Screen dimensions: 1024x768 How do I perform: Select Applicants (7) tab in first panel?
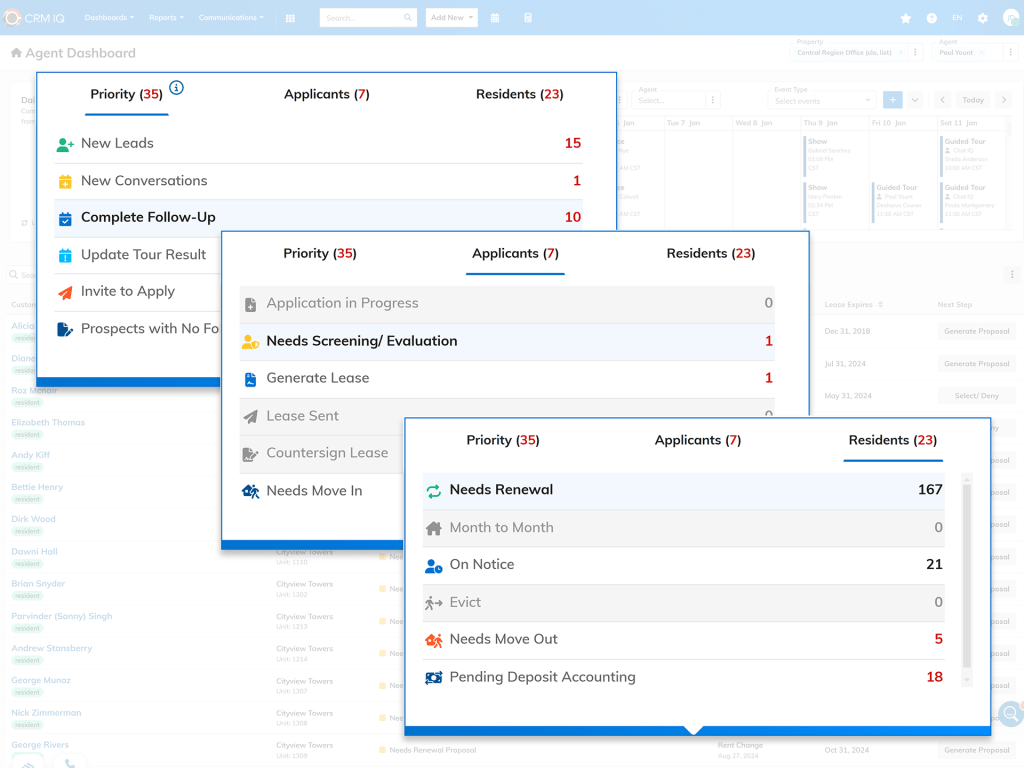[x=327, y=94]
